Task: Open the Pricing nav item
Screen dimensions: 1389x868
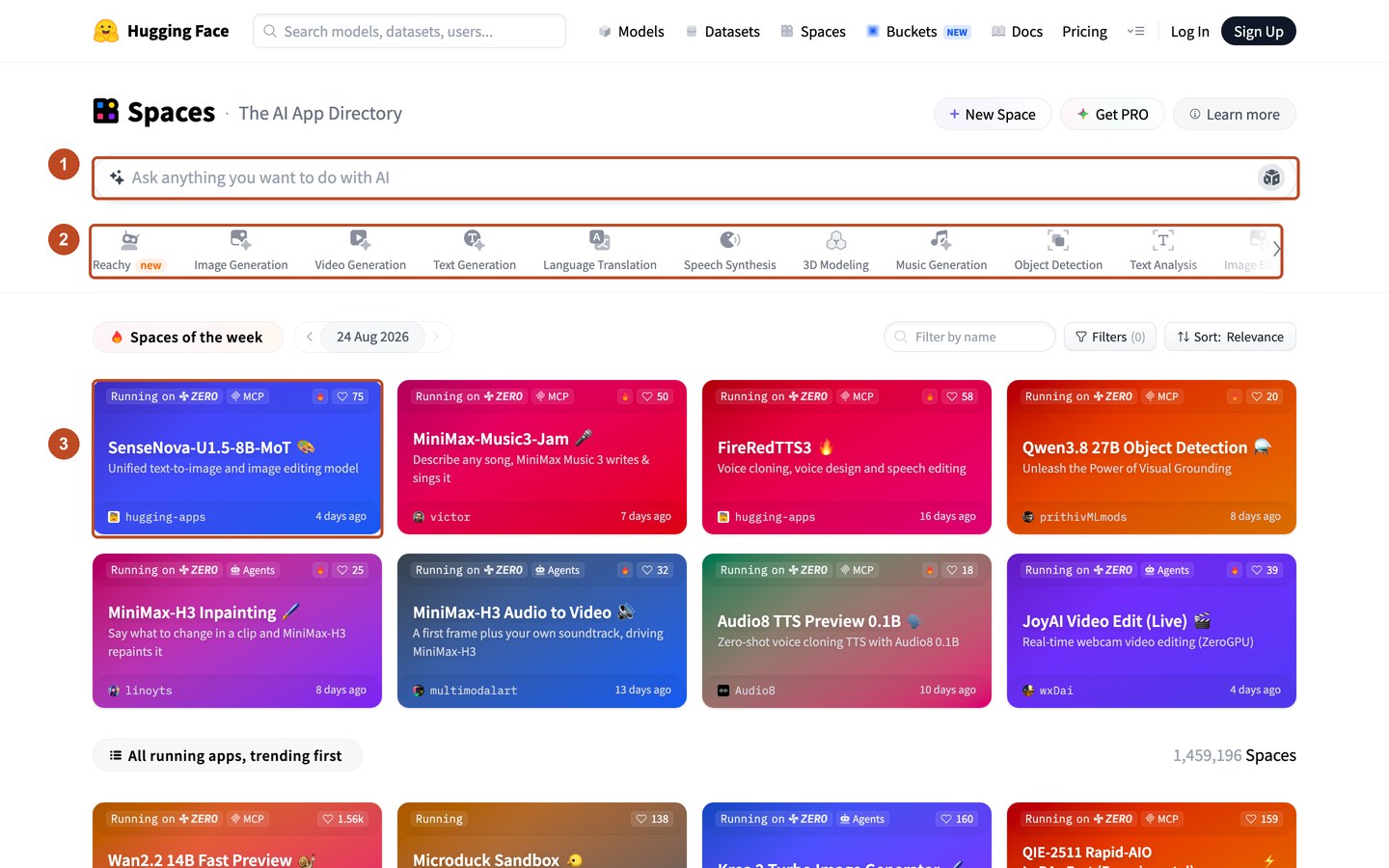Action: click(x=1084, y=31)
